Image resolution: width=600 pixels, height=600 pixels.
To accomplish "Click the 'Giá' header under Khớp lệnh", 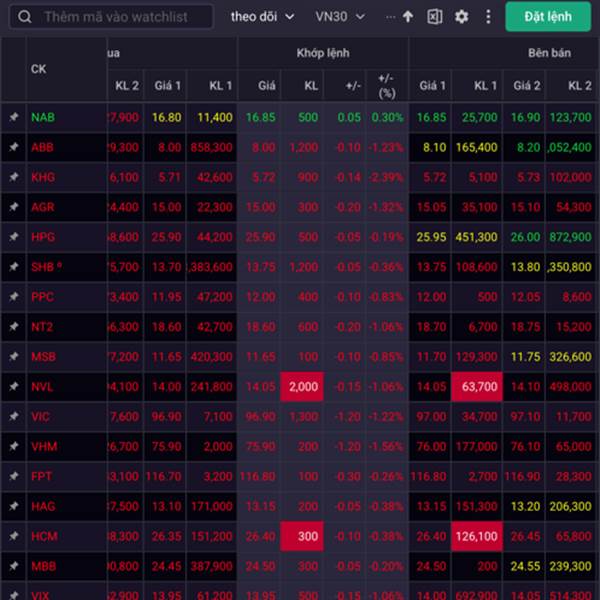I will coord(266,85).
